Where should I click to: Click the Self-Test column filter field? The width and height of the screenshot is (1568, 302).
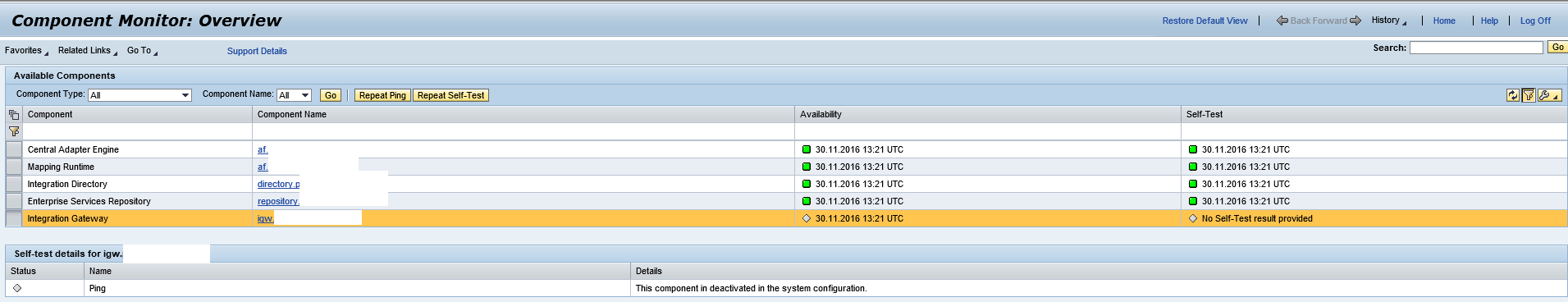click(x=1374, y=131)
